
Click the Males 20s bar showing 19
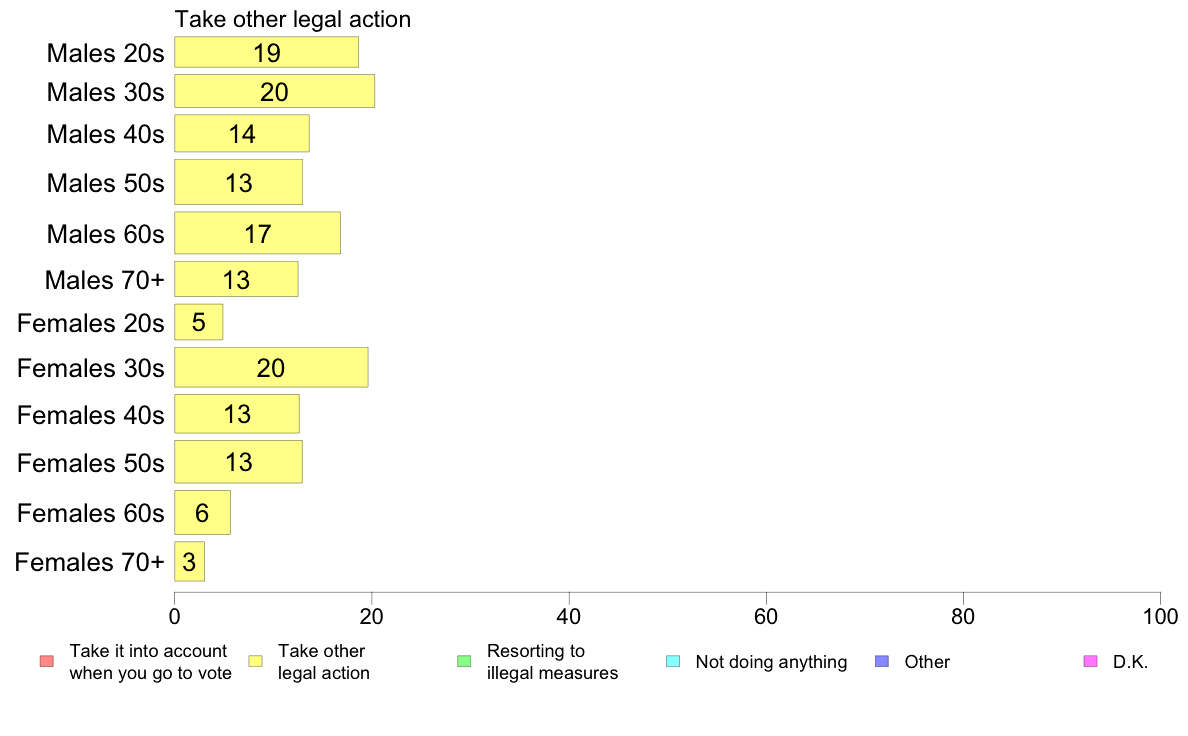(267, 52)
